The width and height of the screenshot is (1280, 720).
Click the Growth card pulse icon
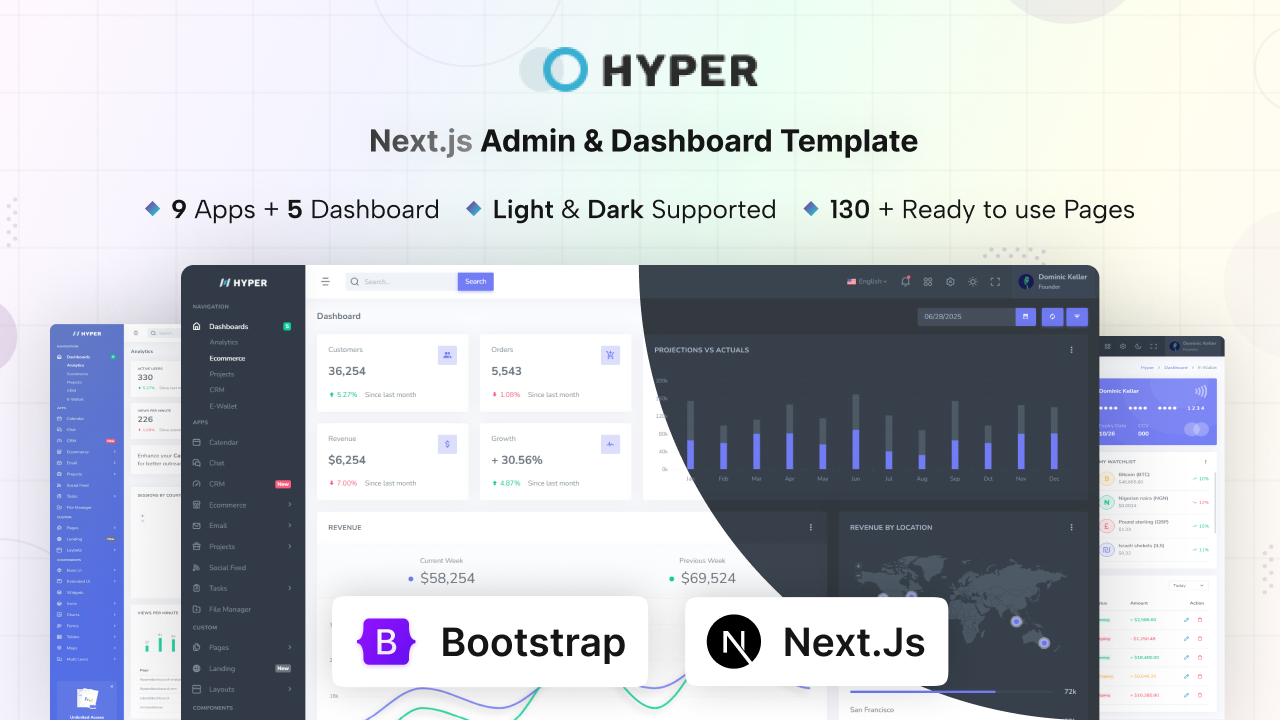pyautogui.click(x=610, y=443)
